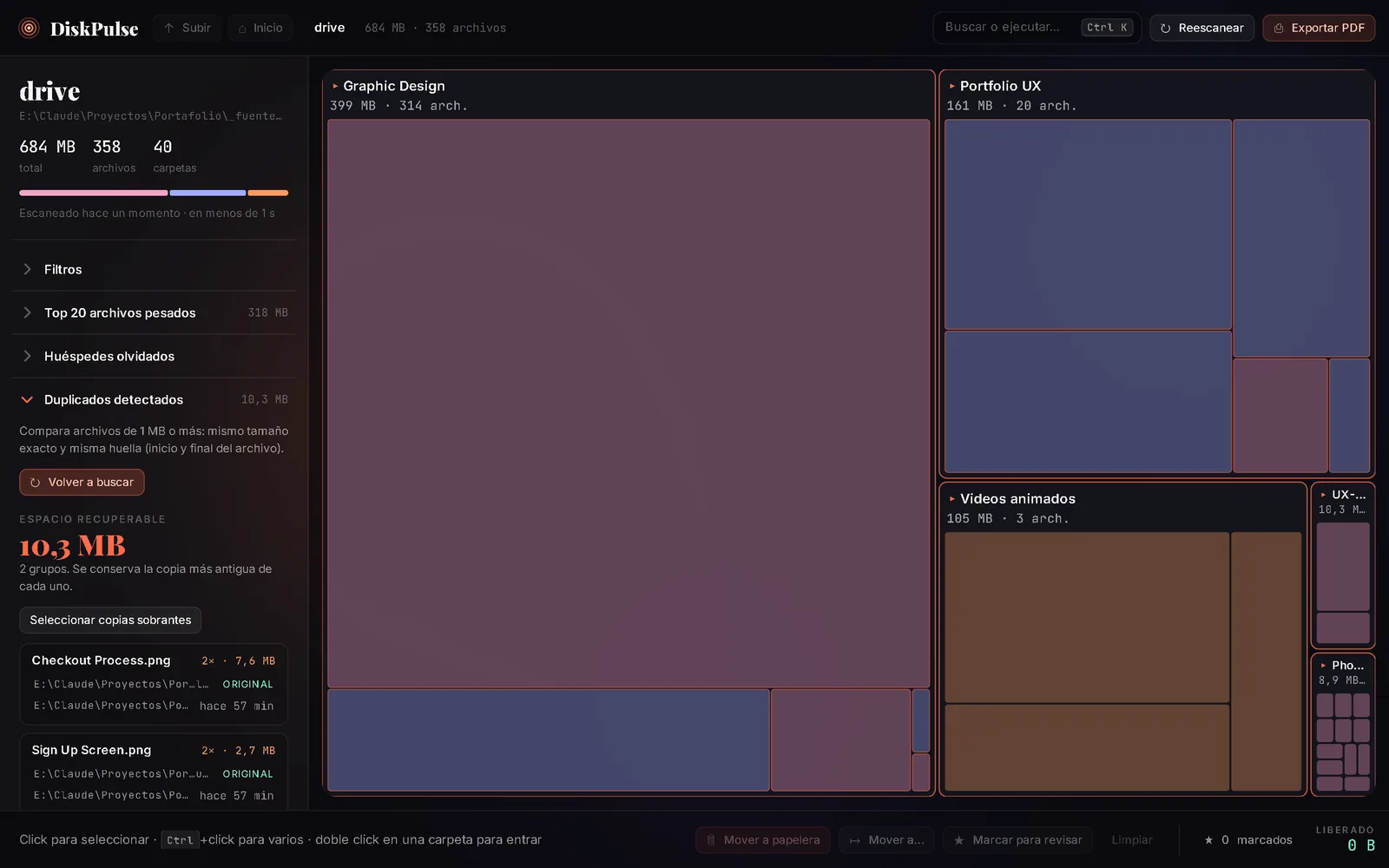1389x868 pixels.
Task: Open the Pho... folder tile header
Action: coord(1343,672)
